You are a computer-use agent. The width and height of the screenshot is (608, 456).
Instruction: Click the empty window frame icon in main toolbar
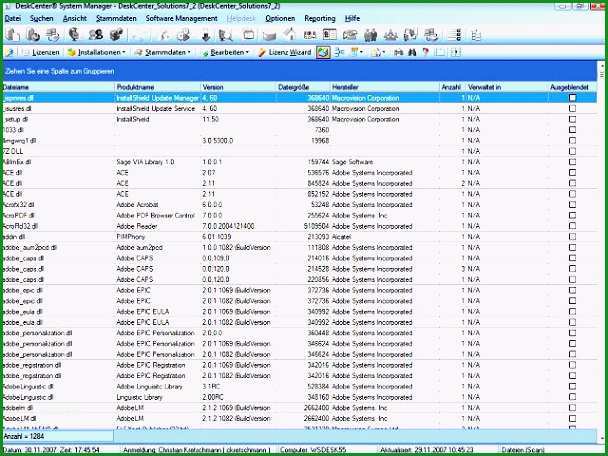point(249,35)
